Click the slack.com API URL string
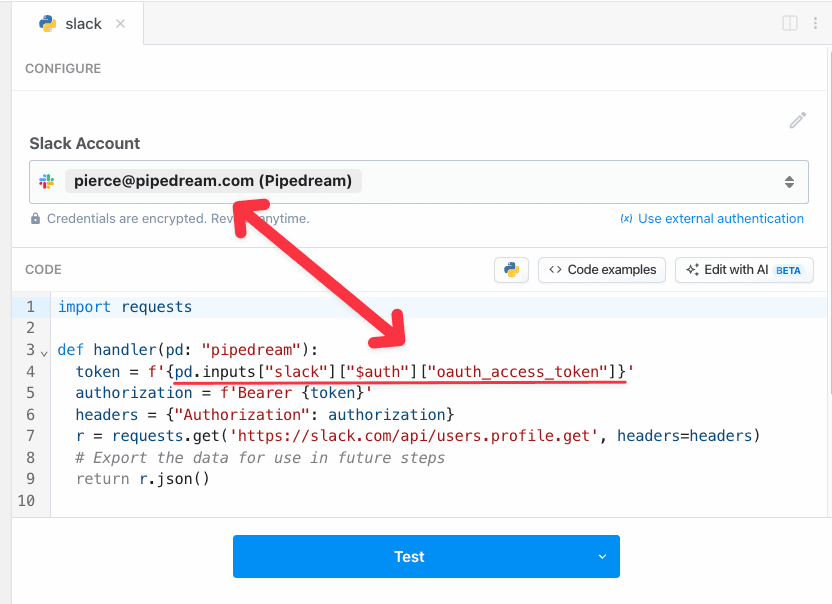 click(x=413, y=436)
